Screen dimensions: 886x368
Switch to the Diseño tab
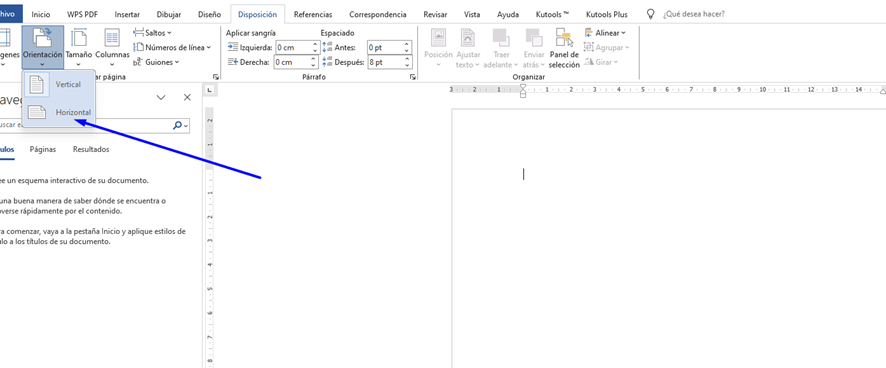[210, 14]
